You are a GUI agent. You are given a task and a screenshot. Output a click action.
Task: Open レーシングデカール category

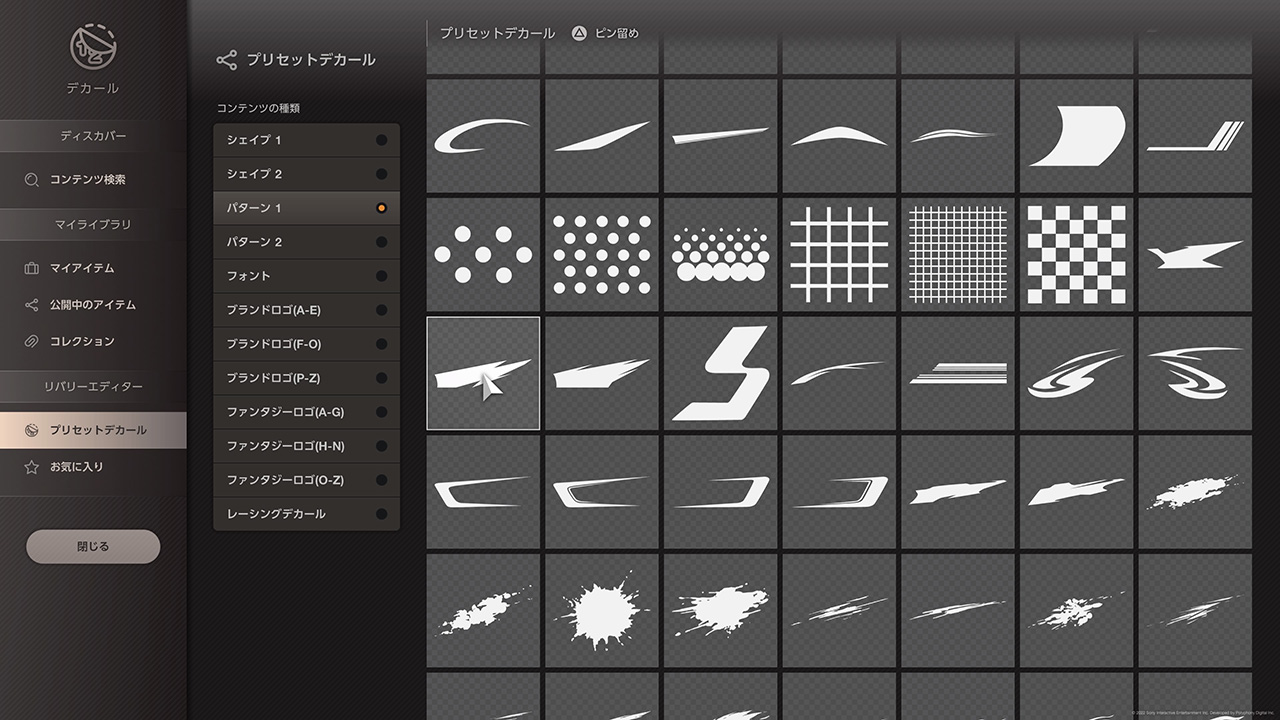306,514
